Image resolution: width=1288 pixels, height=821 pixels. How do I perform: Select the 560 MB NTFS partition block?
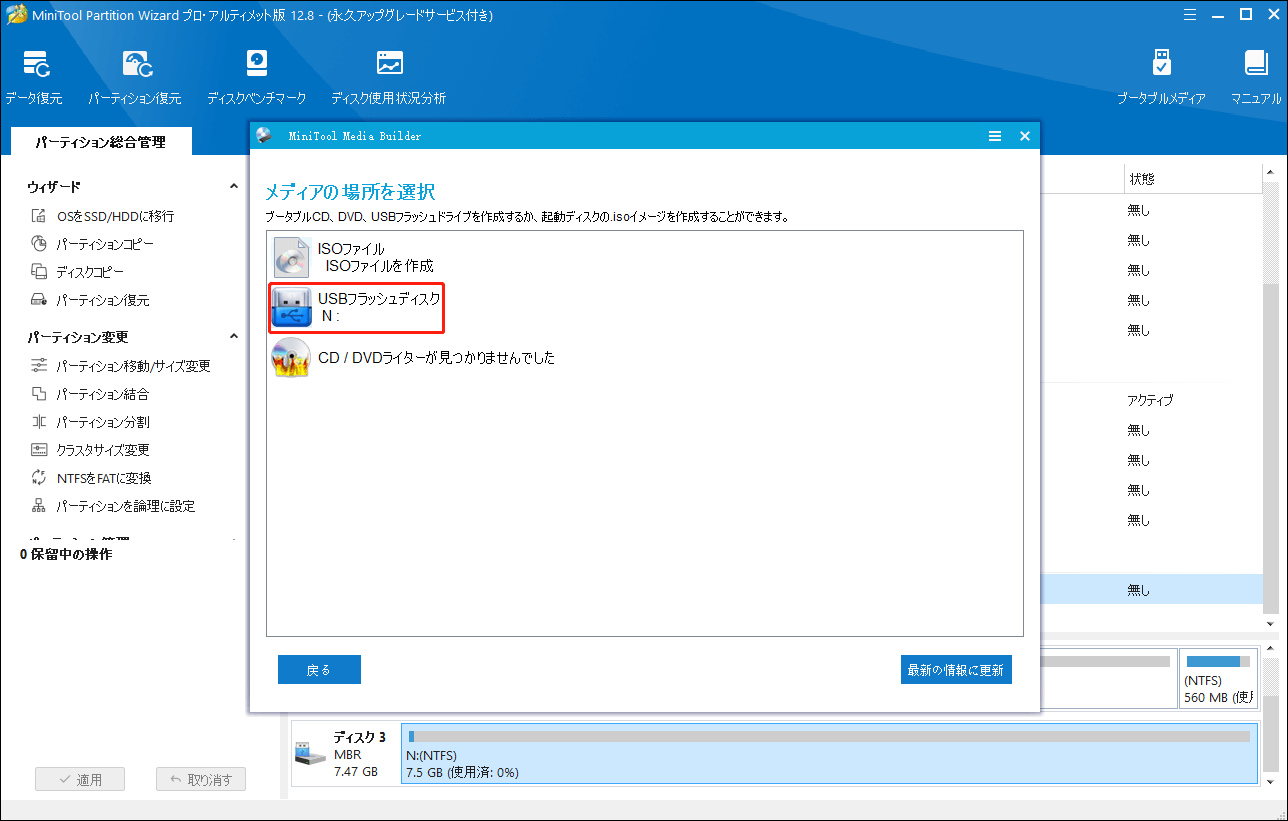(x=1218, y=677)
